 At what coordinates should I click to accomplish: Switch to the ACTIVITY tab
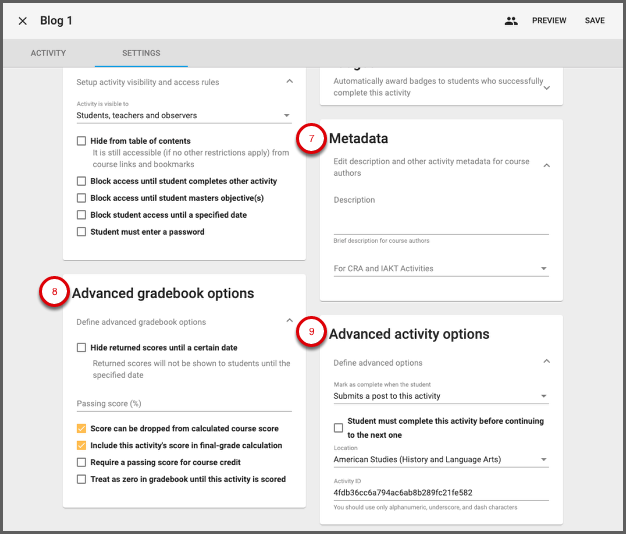(48, 53)
